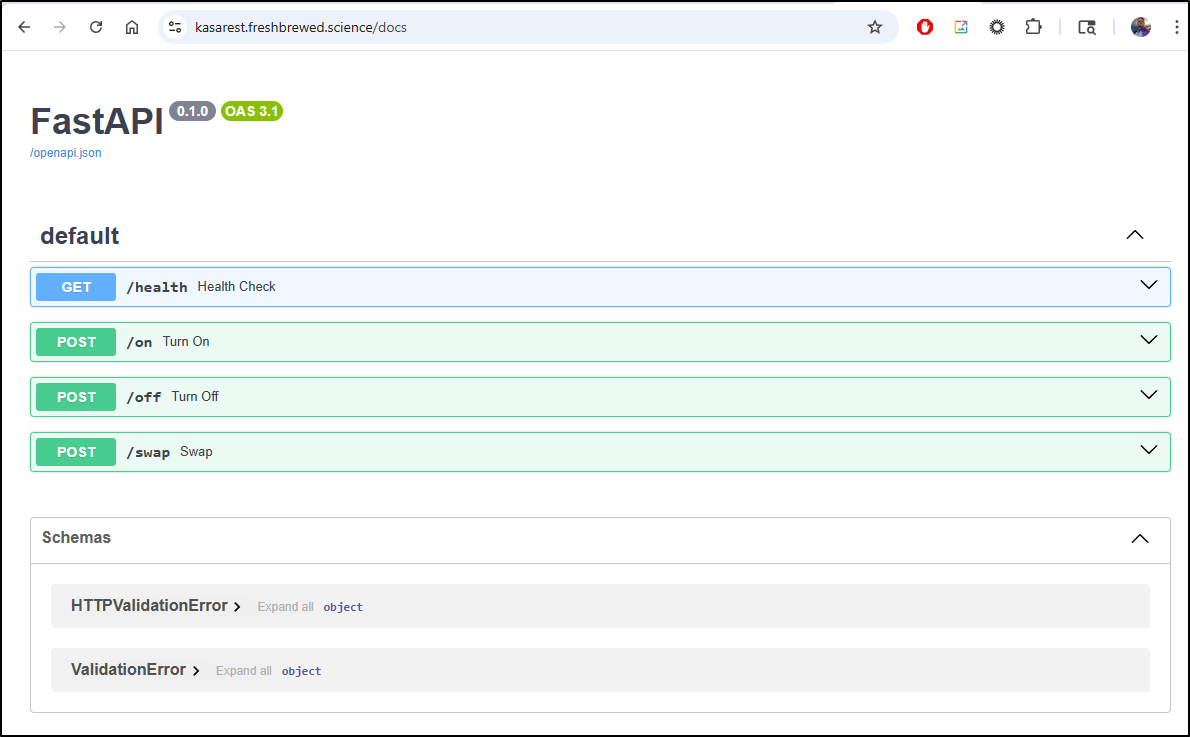1190x737 pixels.
Task: Click the GET method badge for /health
Action: (76, 287)
